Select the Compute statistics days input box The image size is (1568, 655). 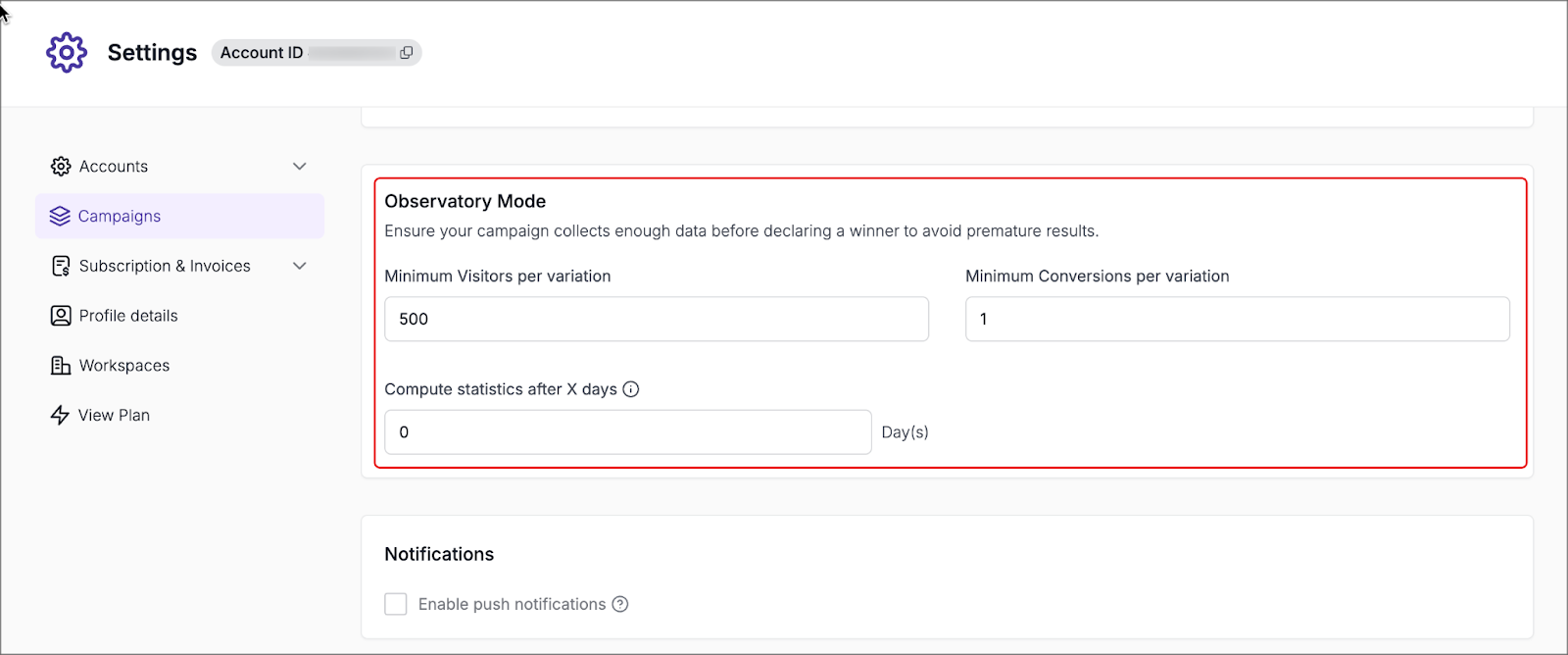(627, 432)
